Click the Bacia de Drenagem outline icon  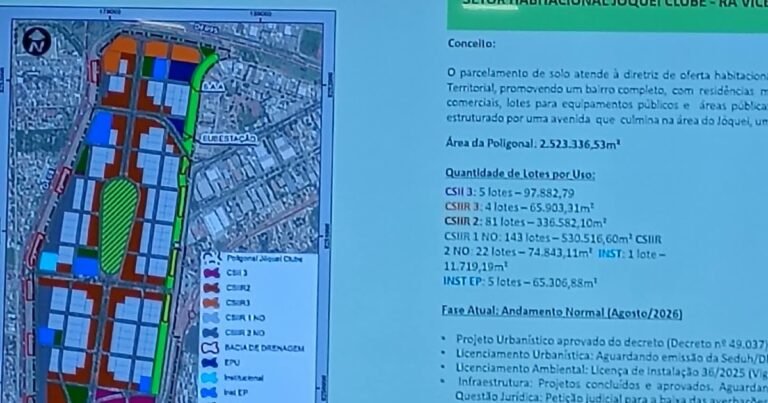211,348
